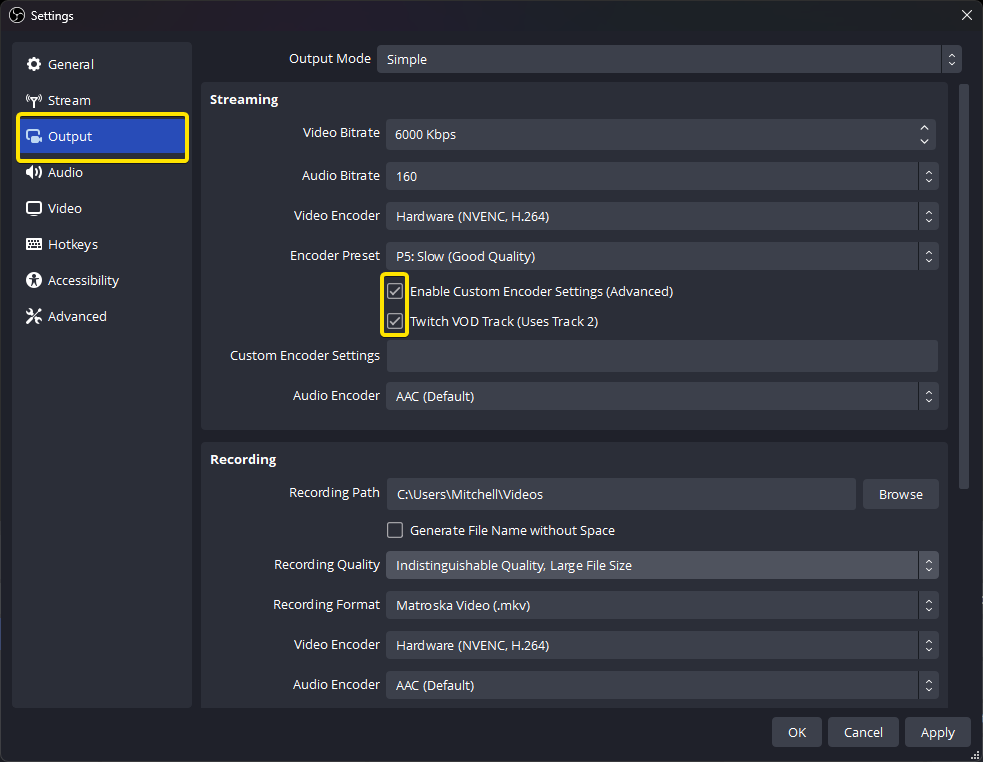983x762 pixels.
Task: Click the Audio speaker icon
Action: 34,172
